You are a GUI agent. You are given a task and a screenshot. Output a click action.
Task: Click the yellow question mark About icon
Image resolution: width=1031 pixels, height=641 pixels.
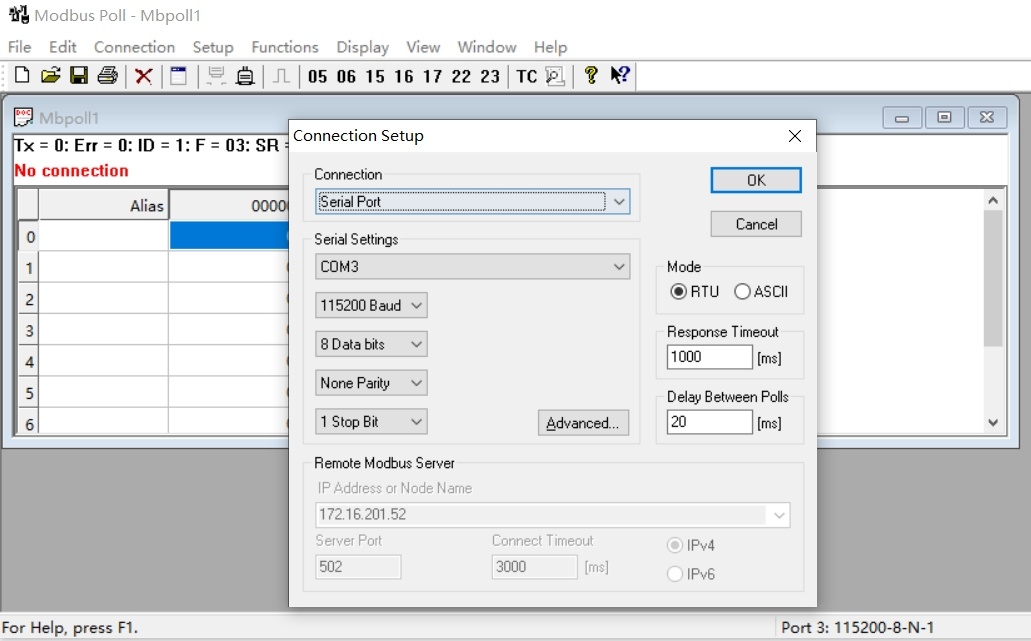(x=591, y=76)
